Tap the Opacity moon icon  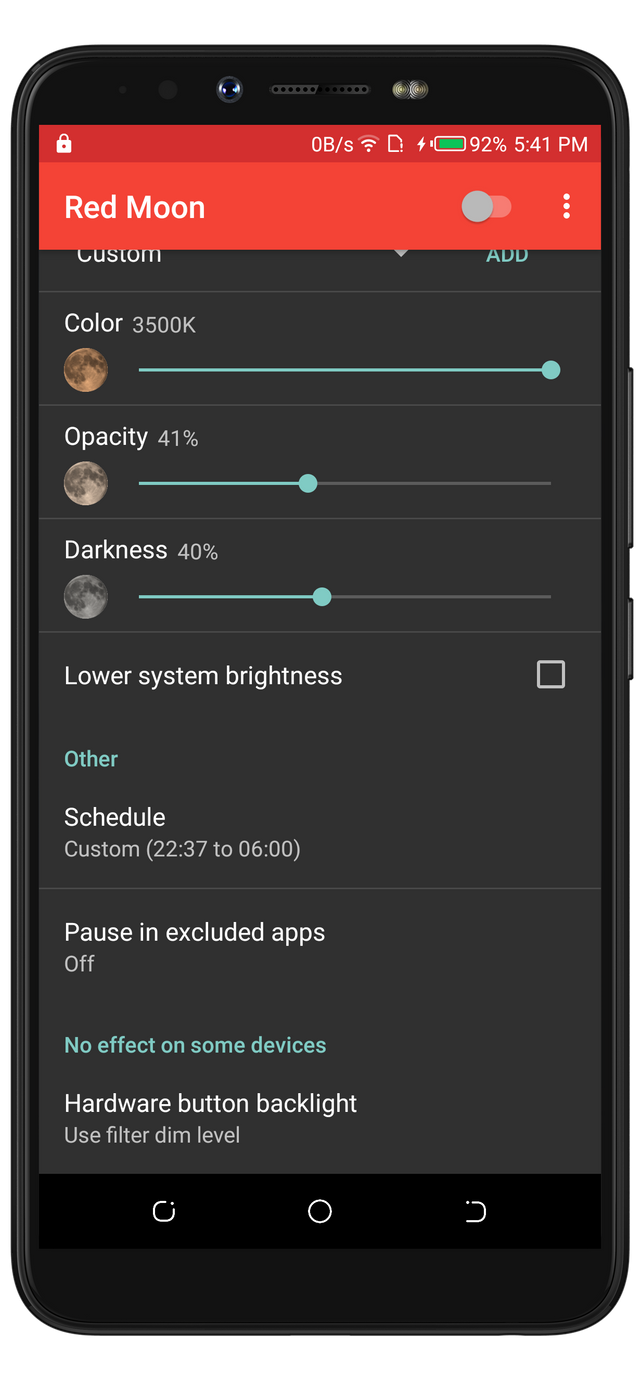86,484
